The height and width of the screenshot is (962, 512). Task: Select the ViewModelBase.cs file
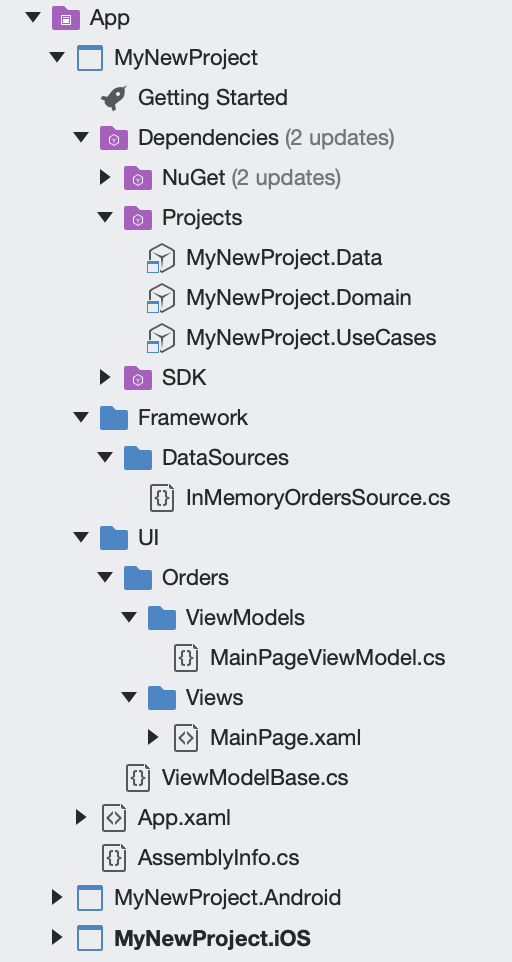pyautogui.click(x=255, y=777)
